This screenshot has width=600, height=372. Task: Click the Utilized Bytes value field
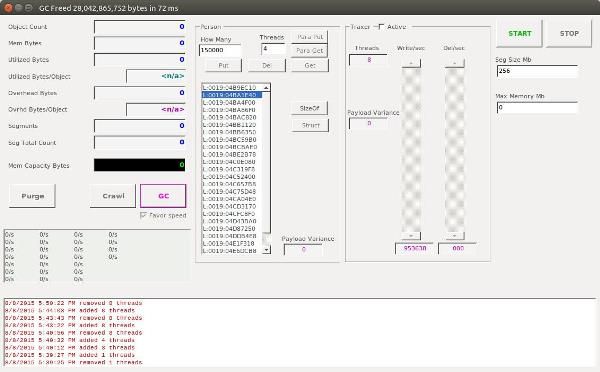coord(140,60)
